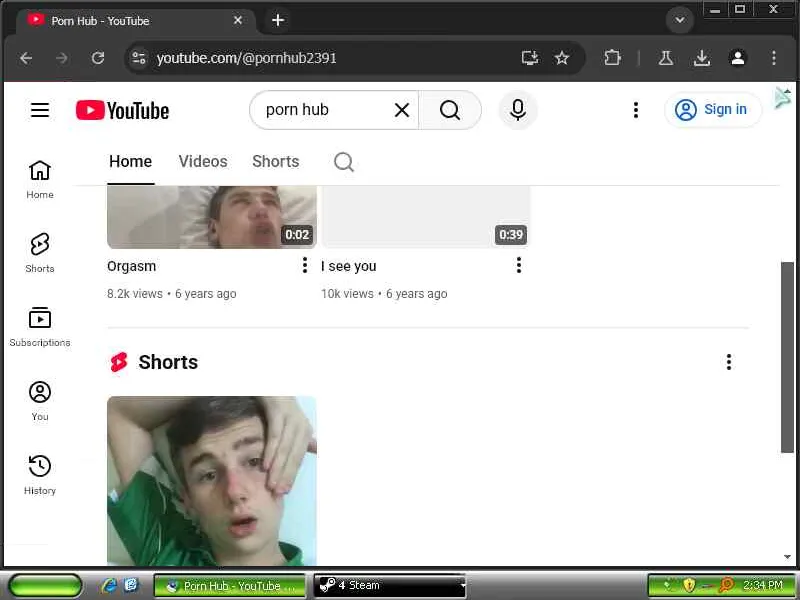Open the You section in the sidebar
The height and width of the screenshot is (600, 800).
click(40, 402)
